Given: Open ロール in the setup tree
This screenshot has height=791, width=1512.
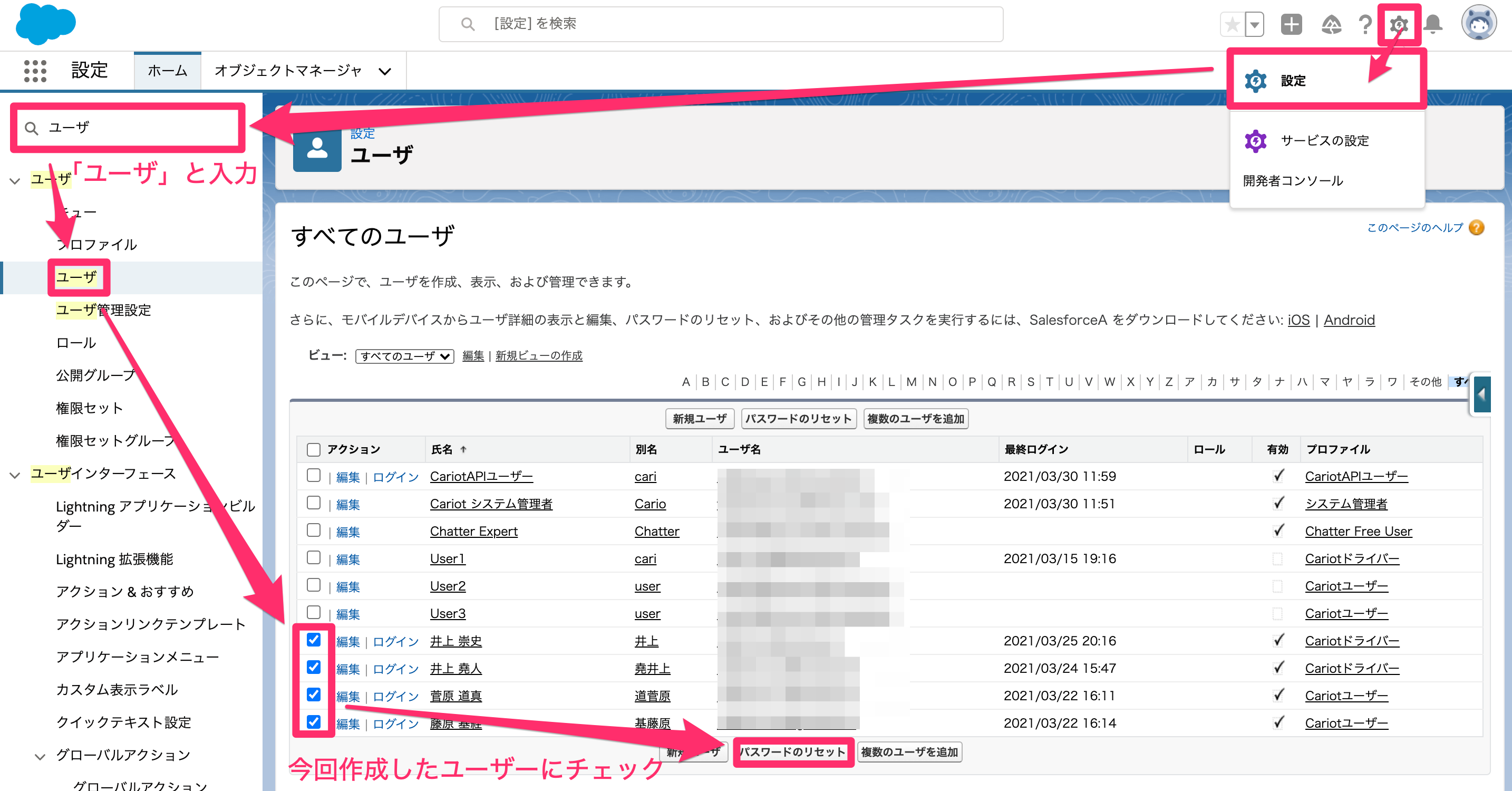Looking at the screenshot, I should 76,343.
